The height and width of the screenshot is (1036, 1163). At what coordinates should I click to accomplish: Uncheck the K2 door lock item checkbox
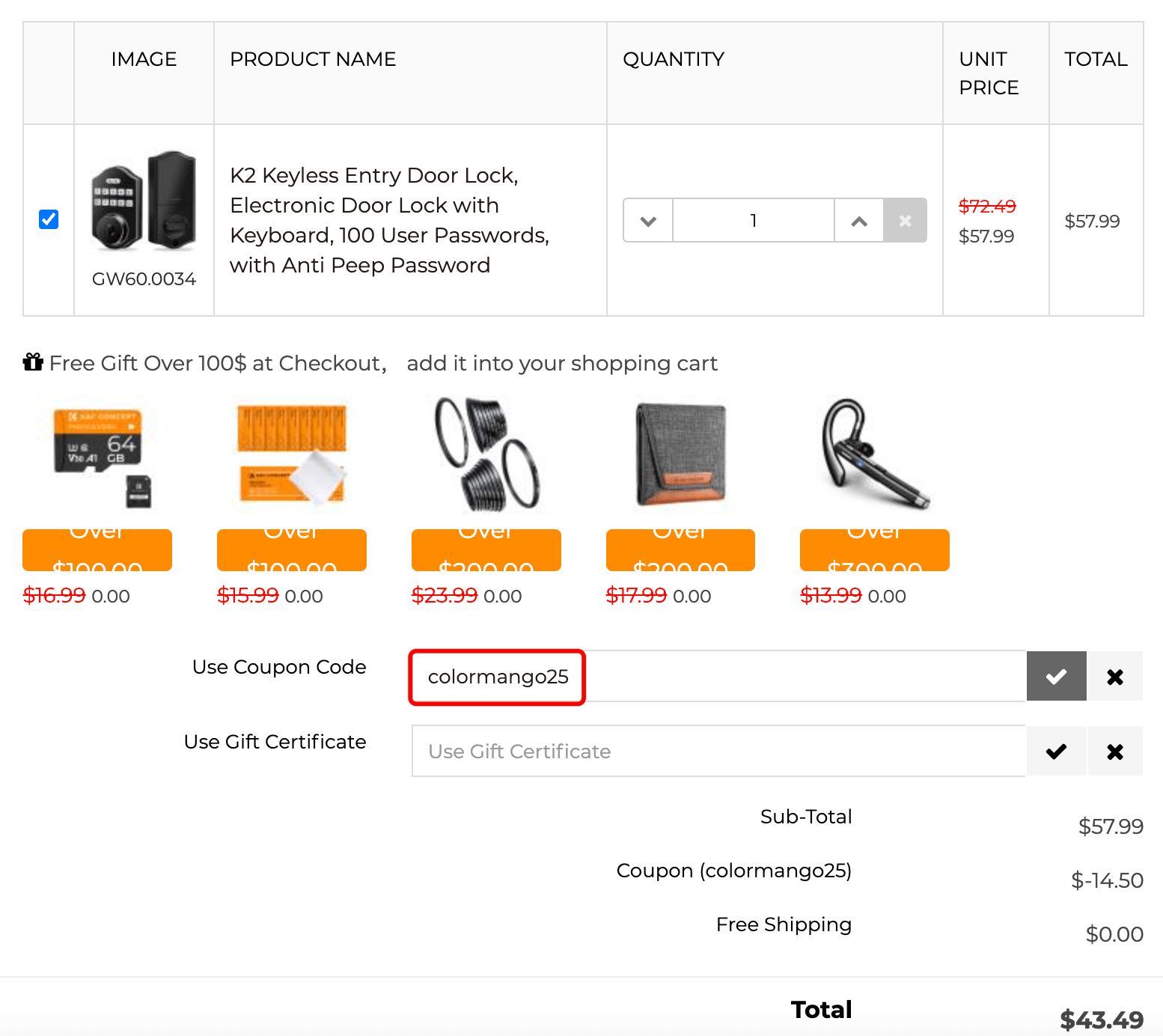(x=49, y=219)
